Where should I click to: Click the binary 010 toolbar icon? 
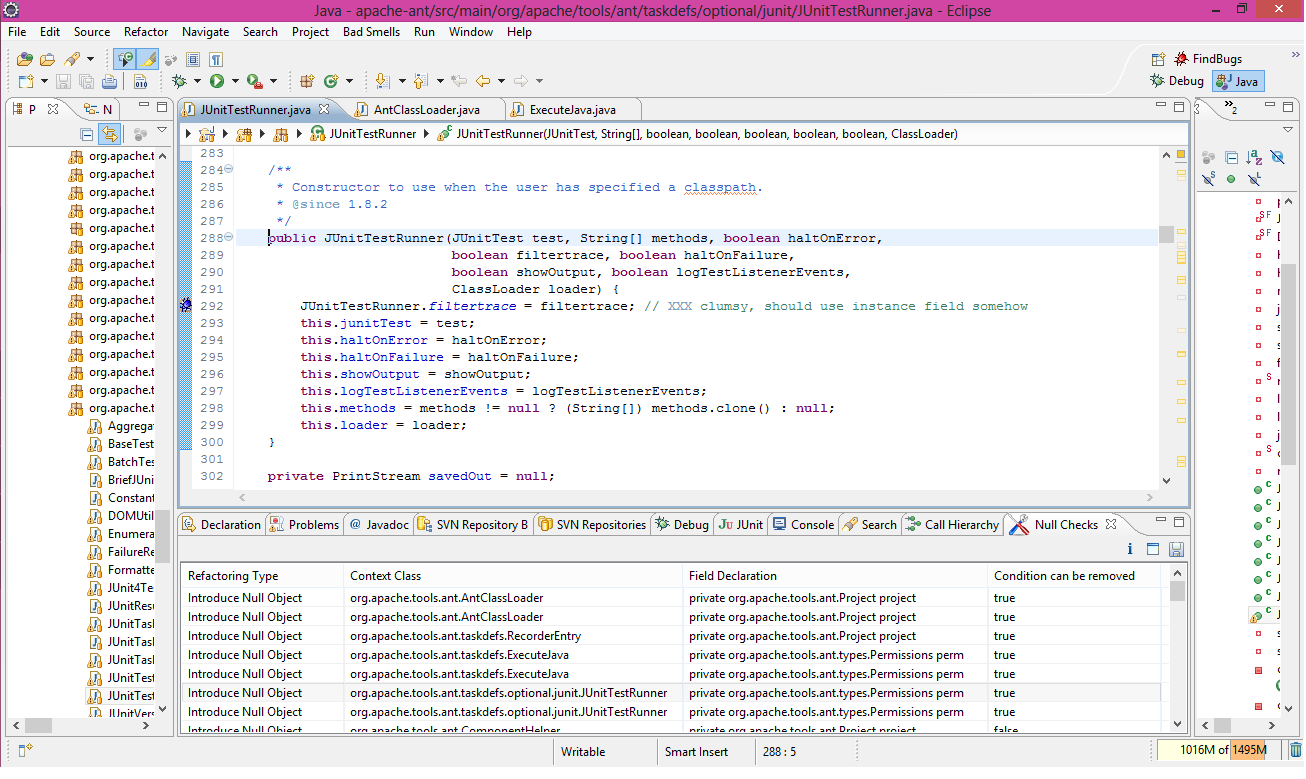click(139, 81)
